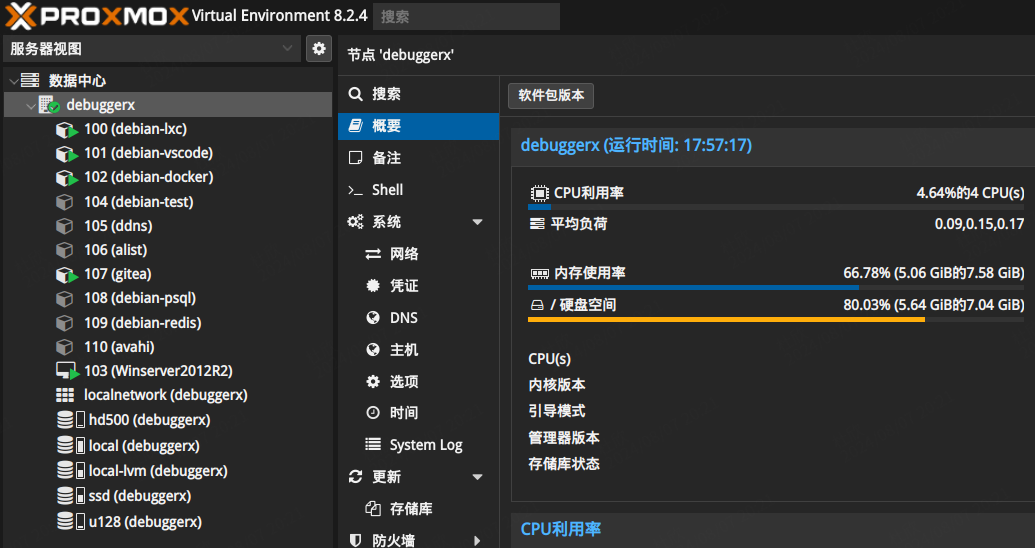Viewport: 1035px width, 548px height.
Task: Select the 数据中心 tree label
Action: pos(77,81)
